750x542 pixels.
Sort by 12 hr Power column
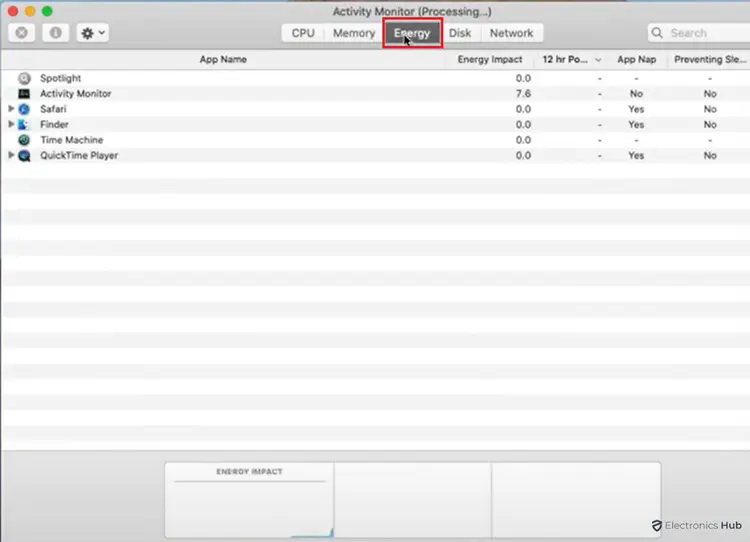(x=565, y=59)
